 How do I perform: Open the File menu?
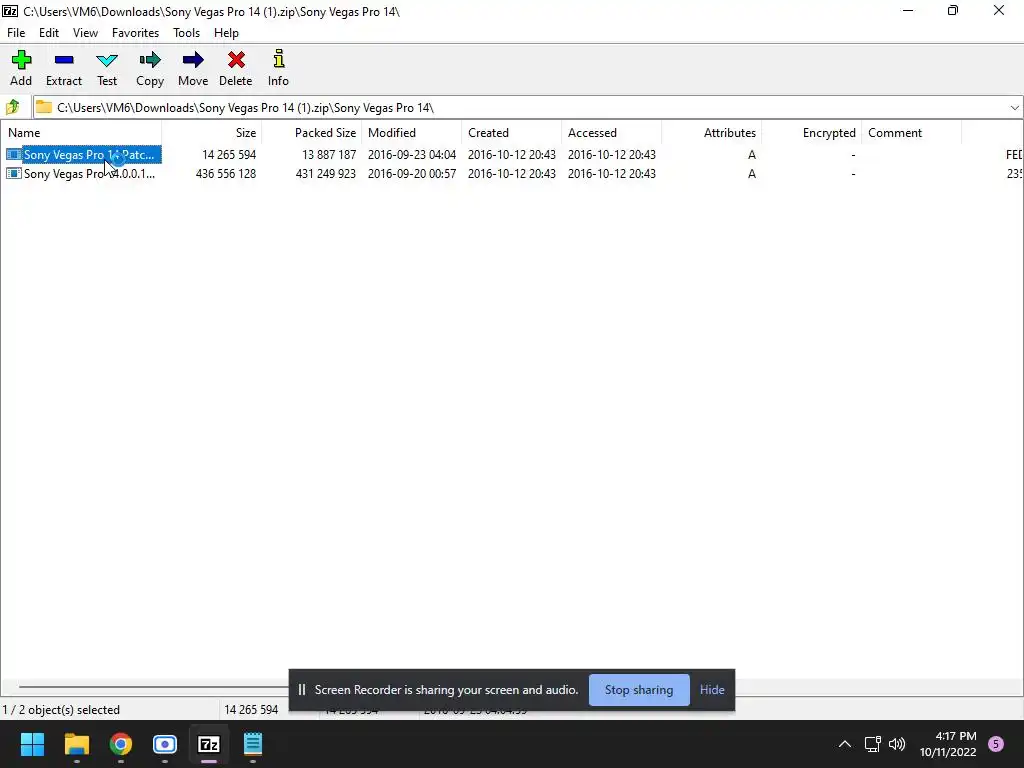[16, 33]
